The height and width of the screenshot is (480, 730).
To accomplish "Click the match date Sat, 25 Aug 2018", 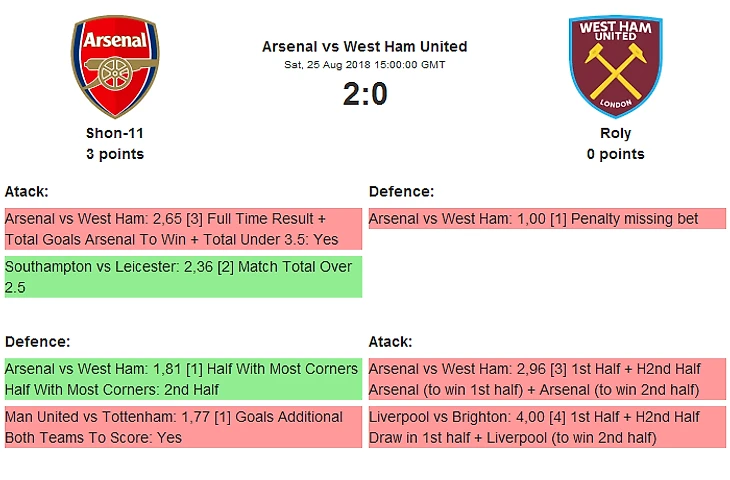I will point(364,65).
